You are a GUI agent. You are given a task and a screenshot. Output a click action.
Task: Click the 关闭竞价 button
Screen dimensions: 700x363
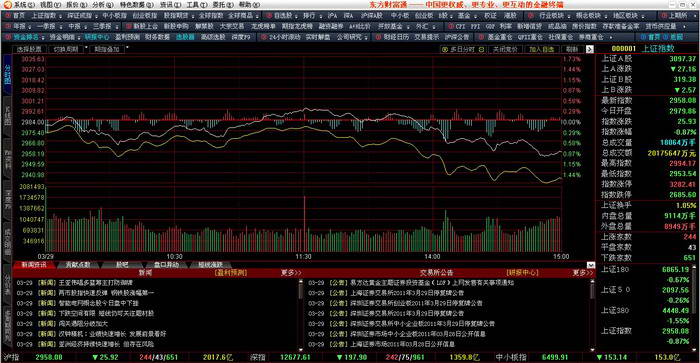[505, 49]
